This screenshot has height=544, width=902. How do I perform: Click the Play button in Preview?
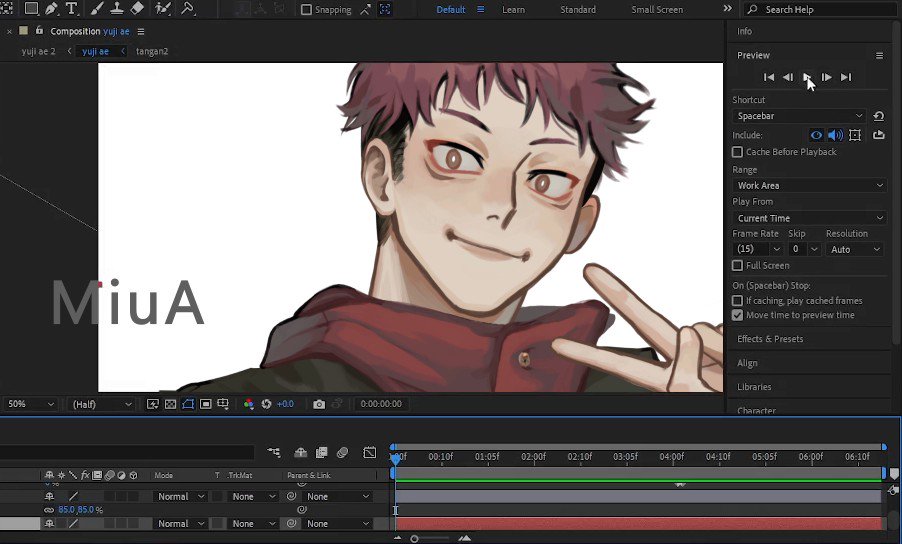(807, 77)
